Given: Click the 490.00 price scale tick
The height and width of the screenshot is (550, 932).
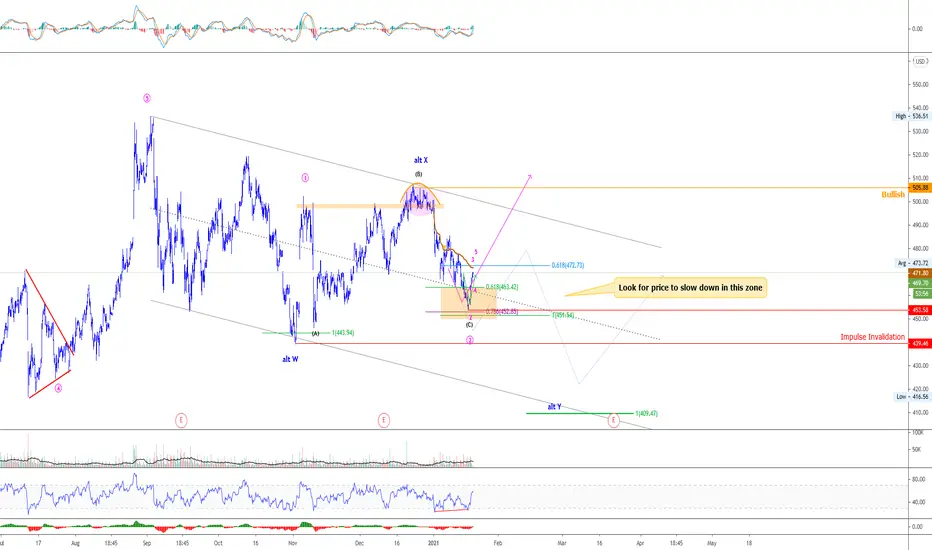Looking at the screenshot, I should 920,225.
